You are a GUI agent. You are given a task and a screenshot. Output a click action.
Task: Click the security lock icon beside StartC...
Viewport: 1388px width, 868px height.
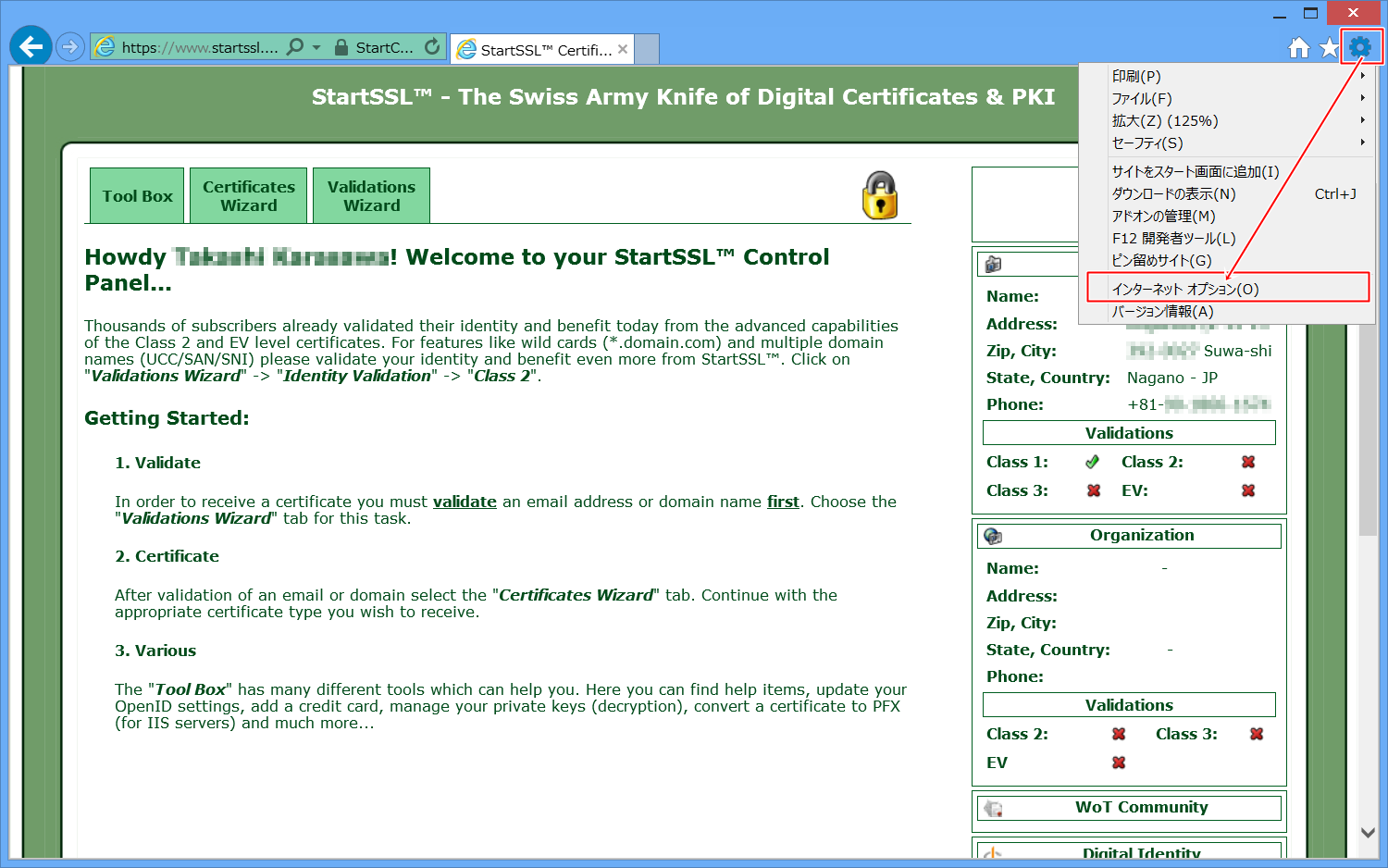coord(341,47)
